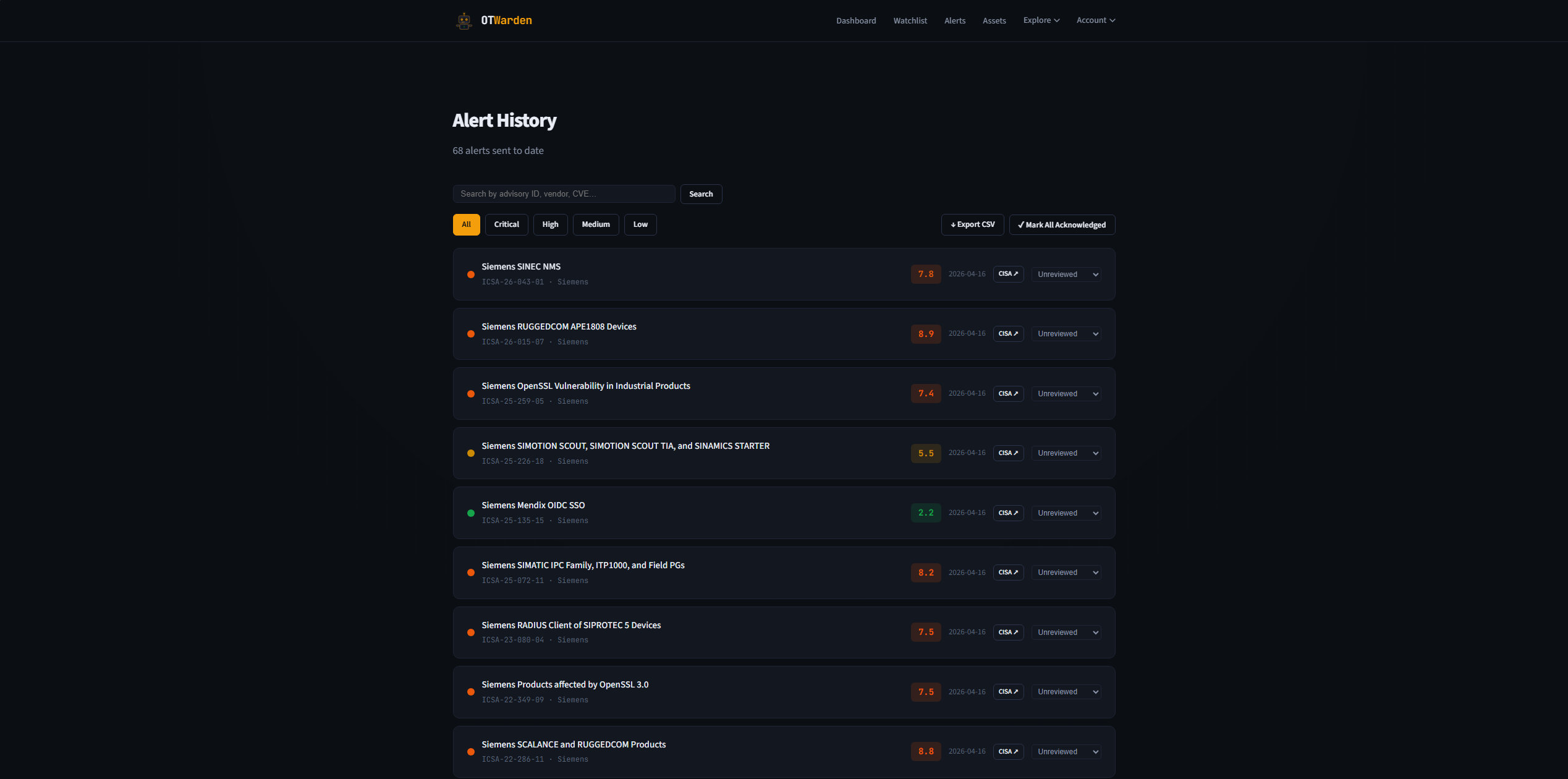Open CISA link for OpenSSL Vulnerability advisory
Image resolution: width=1568 pixels, height=779 pixels.
tap(1008, 394)
